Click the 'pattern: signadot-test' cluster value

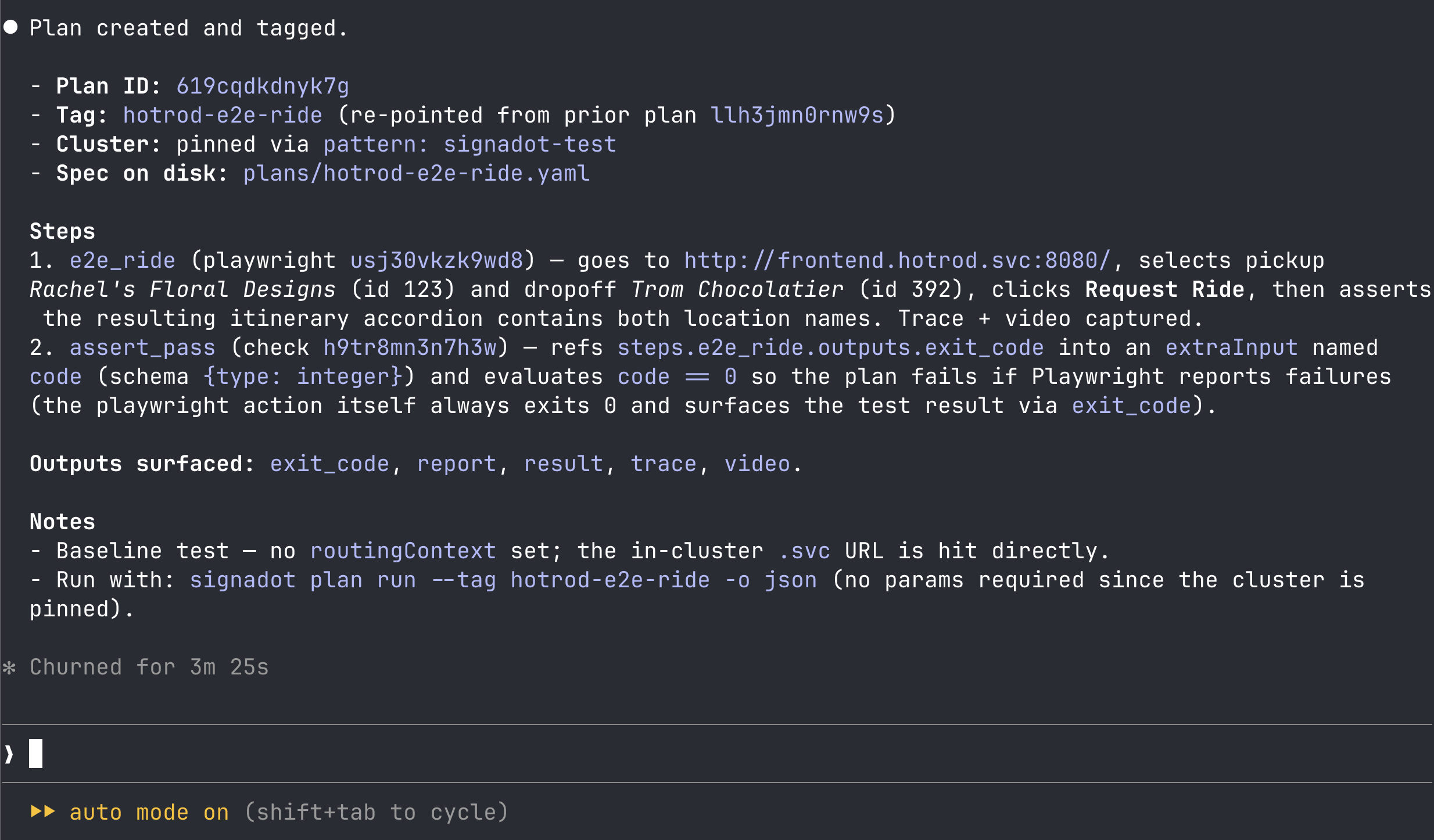pos(469,144)
